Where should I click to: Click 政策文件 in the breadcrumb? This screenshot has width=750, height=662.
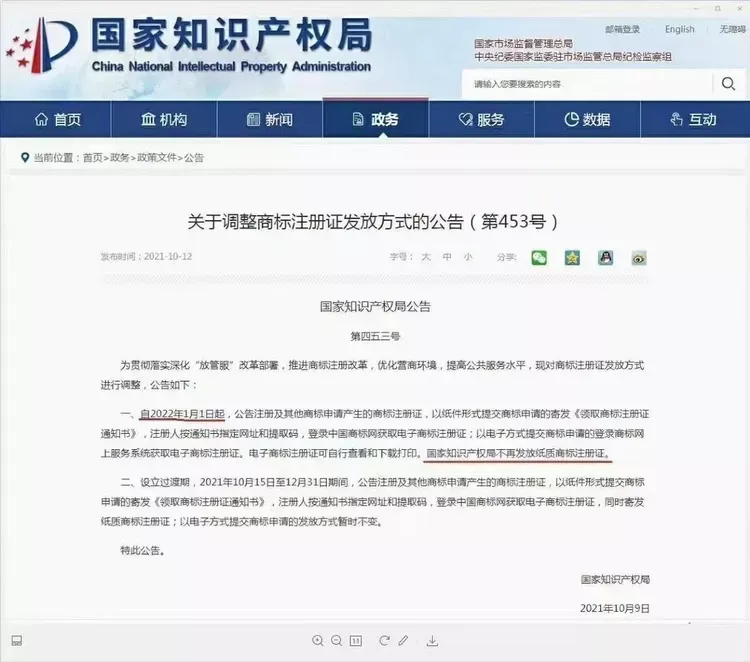157,158
